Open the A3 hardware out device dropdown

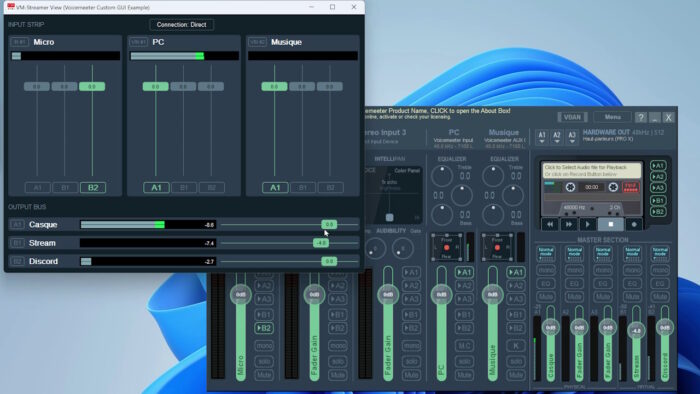point(572,137)
